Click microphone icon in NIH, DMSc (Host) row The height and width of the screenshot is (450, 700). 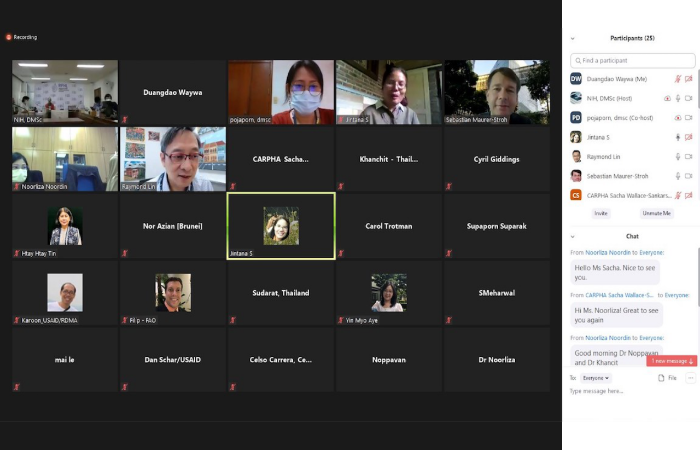(678, 98)
